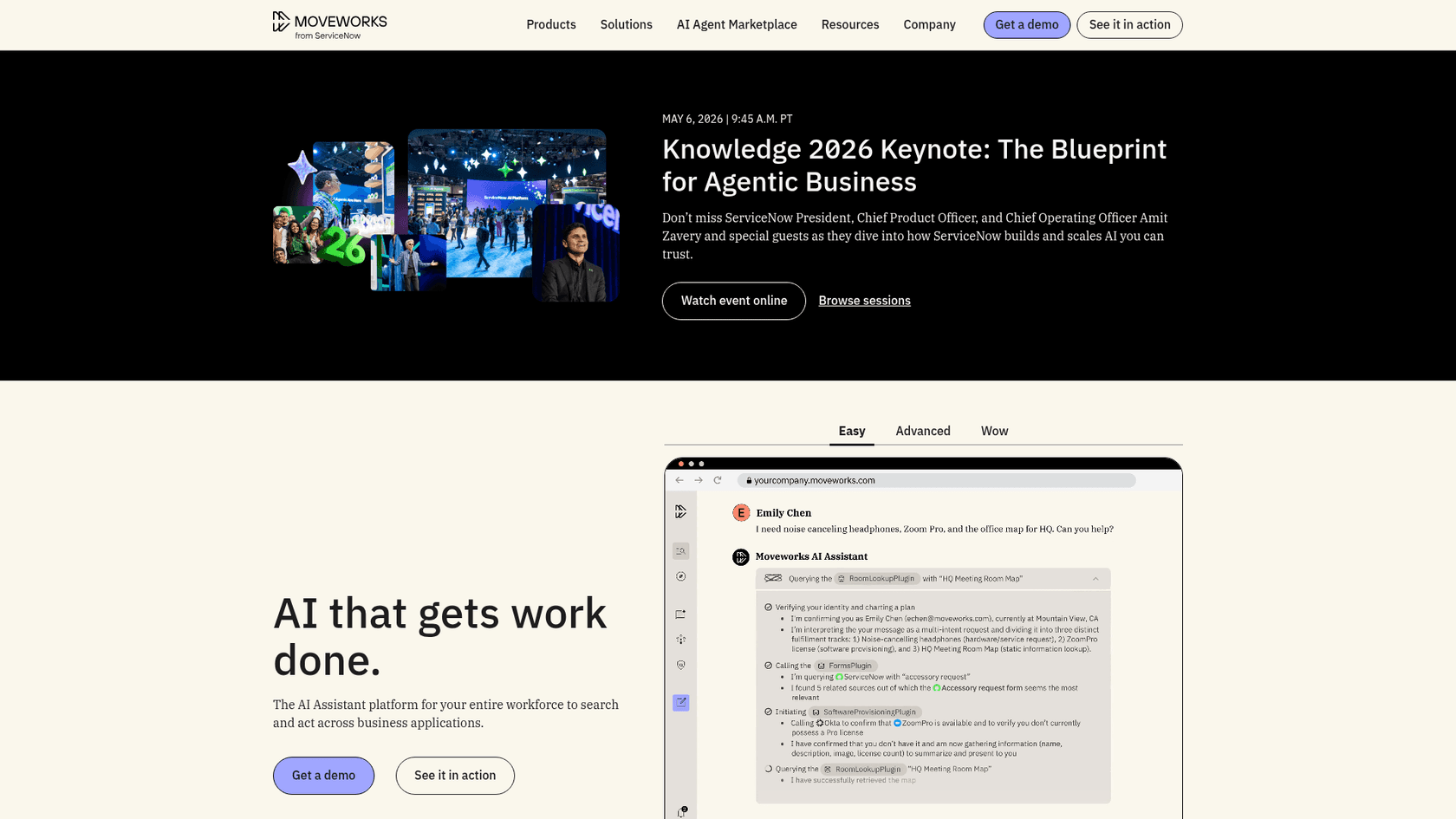This screenshot has height=819, width=1456.
Task: Click the AI that gets work done heading
Action: click(x=440, y=637)
